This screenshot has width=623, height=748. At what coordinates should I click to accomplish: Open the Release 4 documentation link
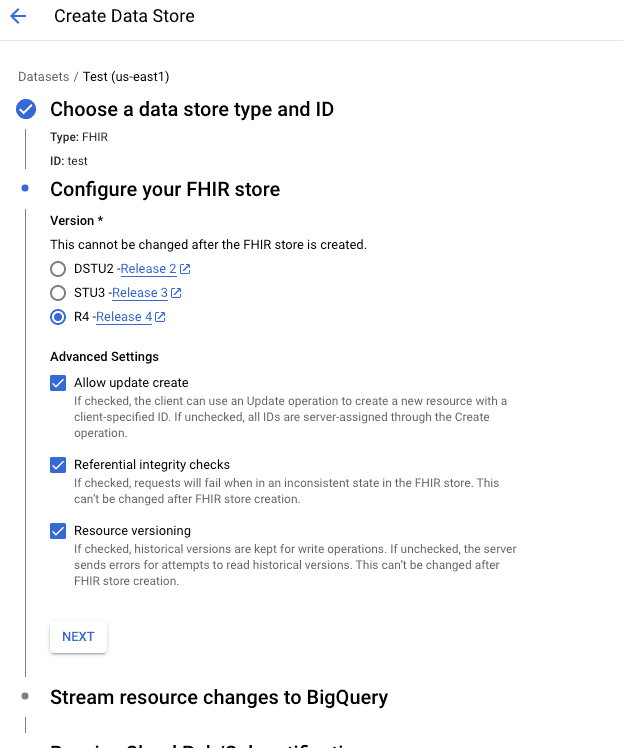(124, 317)
